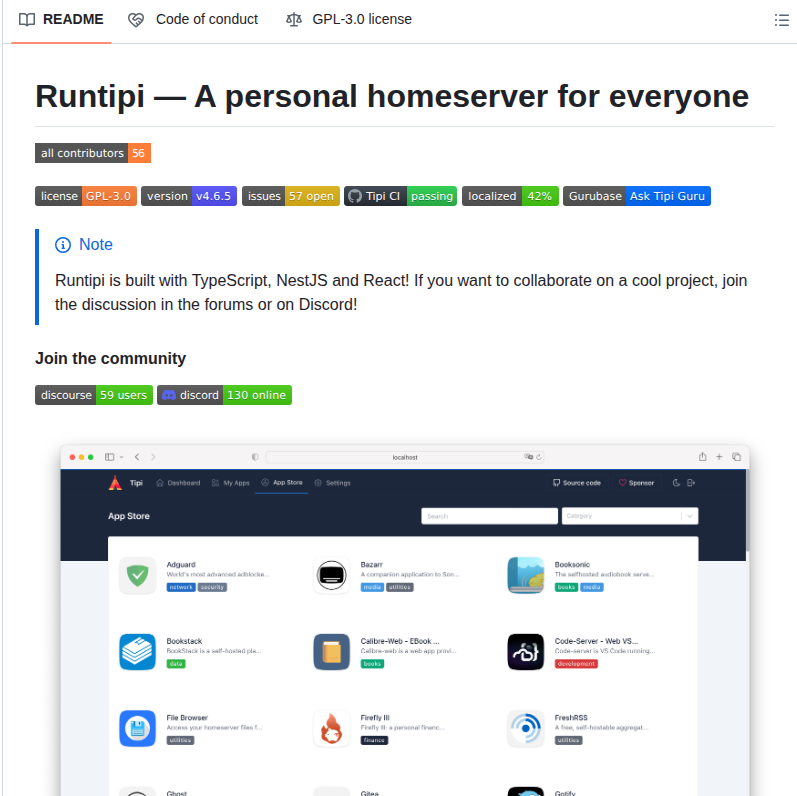Toggle dark mode moon icon
This screenshot has height=796, width=797.
tap(676, 483)
